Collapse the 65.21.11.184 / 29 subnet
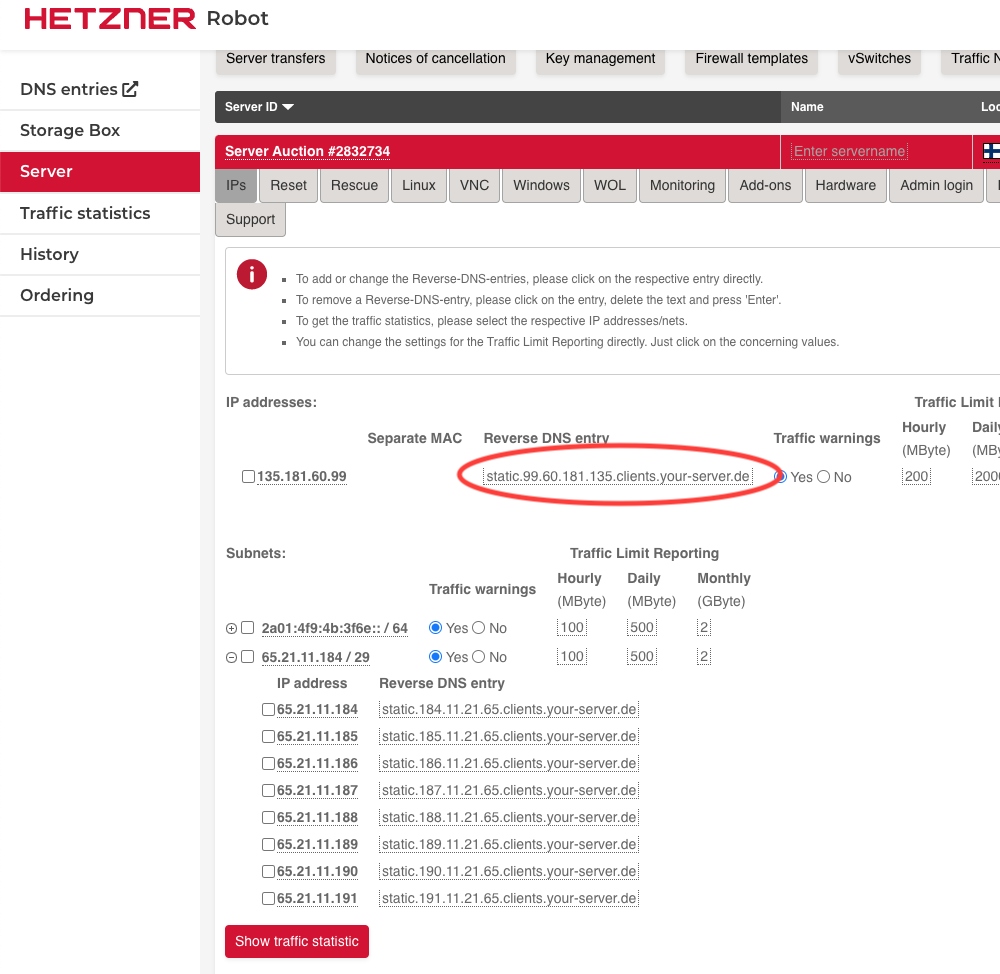The height and width of the screenshot is (974, 1000). (x=232, y=657)
